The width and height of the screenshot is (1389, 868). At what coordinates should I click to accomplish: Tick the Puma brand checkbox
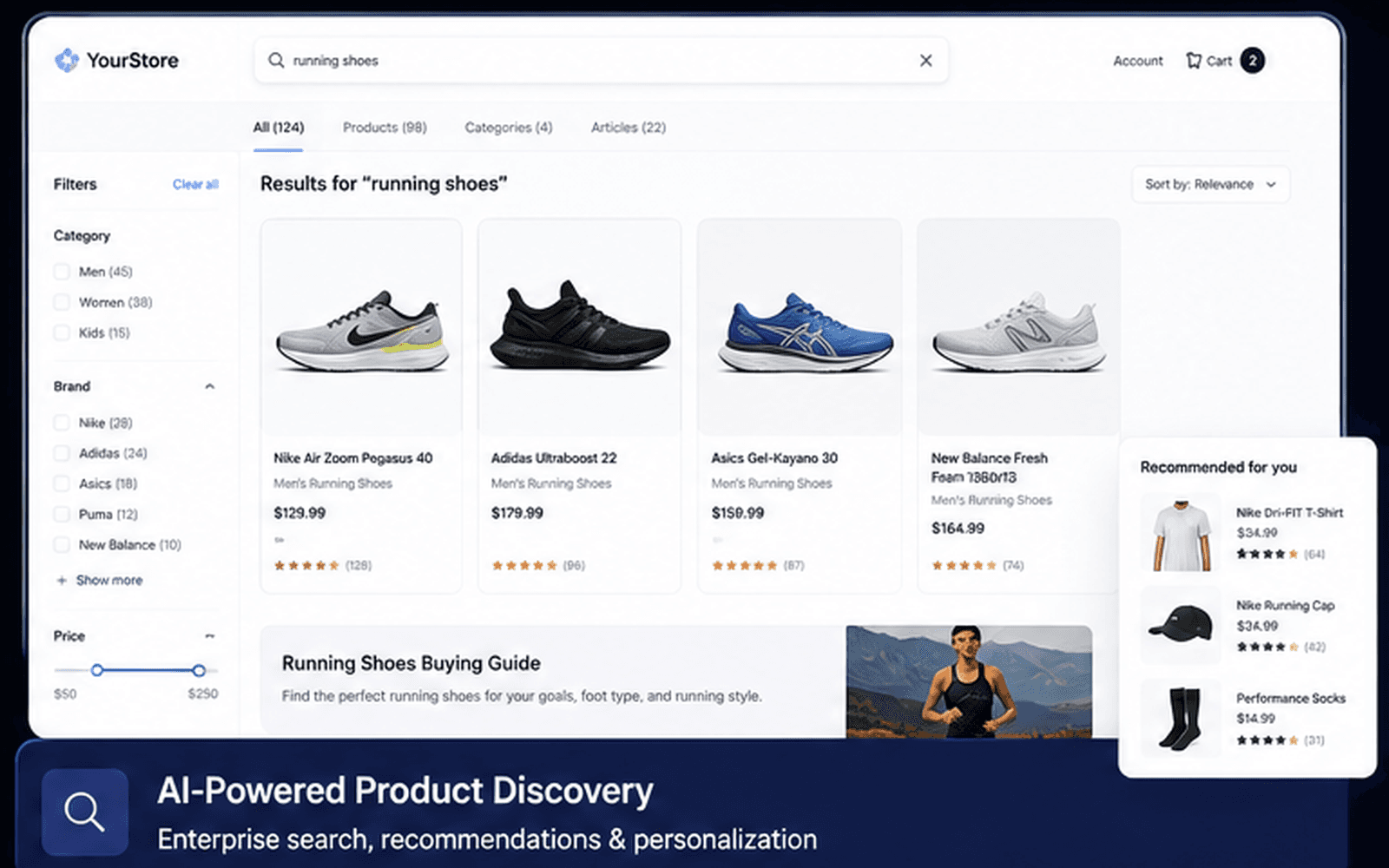point(62,514)
